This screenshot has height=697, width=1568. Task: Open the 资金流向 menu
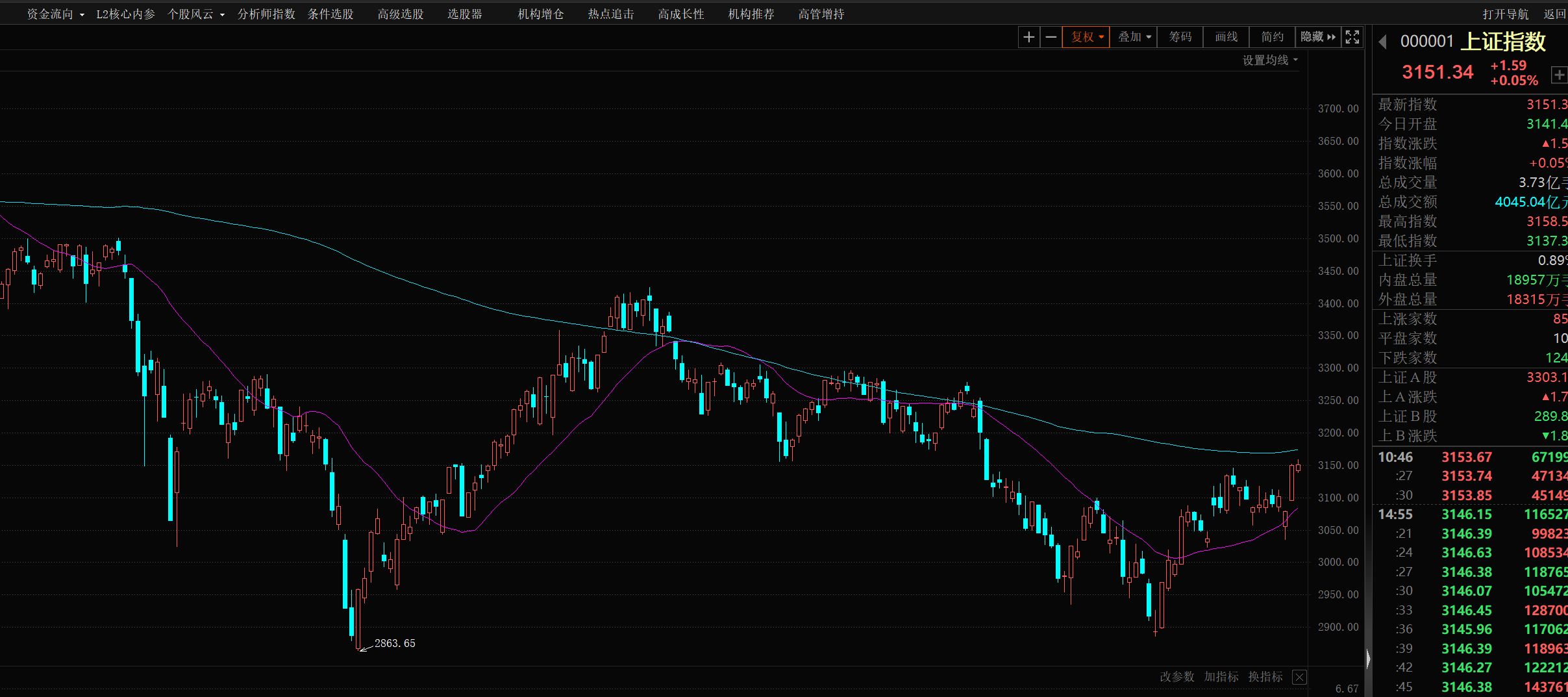pyautogui.click(x=55, y=14)
